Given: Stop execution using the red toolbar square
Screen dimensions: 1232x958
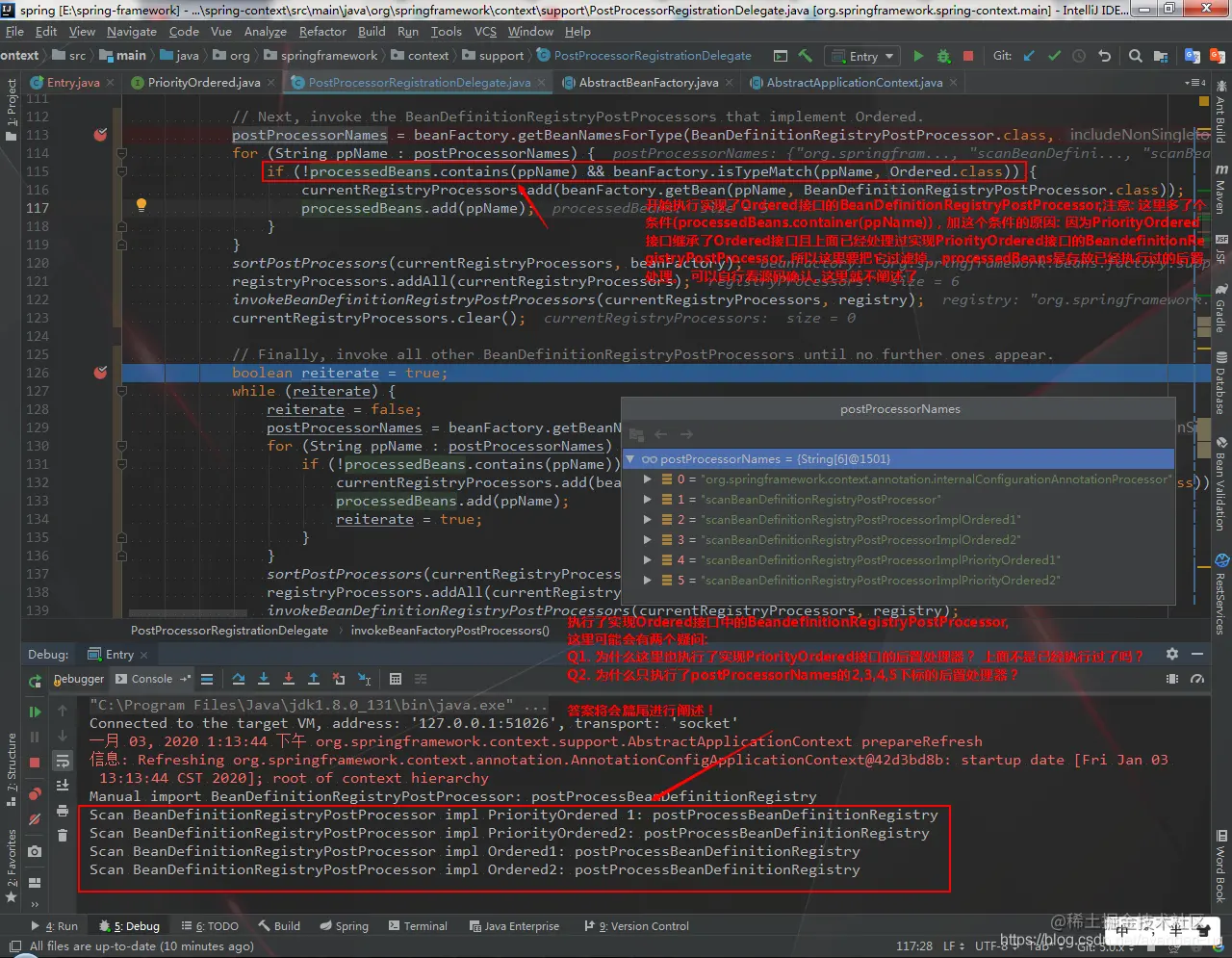Looking at the screenshot, I should tap(968, 56).
